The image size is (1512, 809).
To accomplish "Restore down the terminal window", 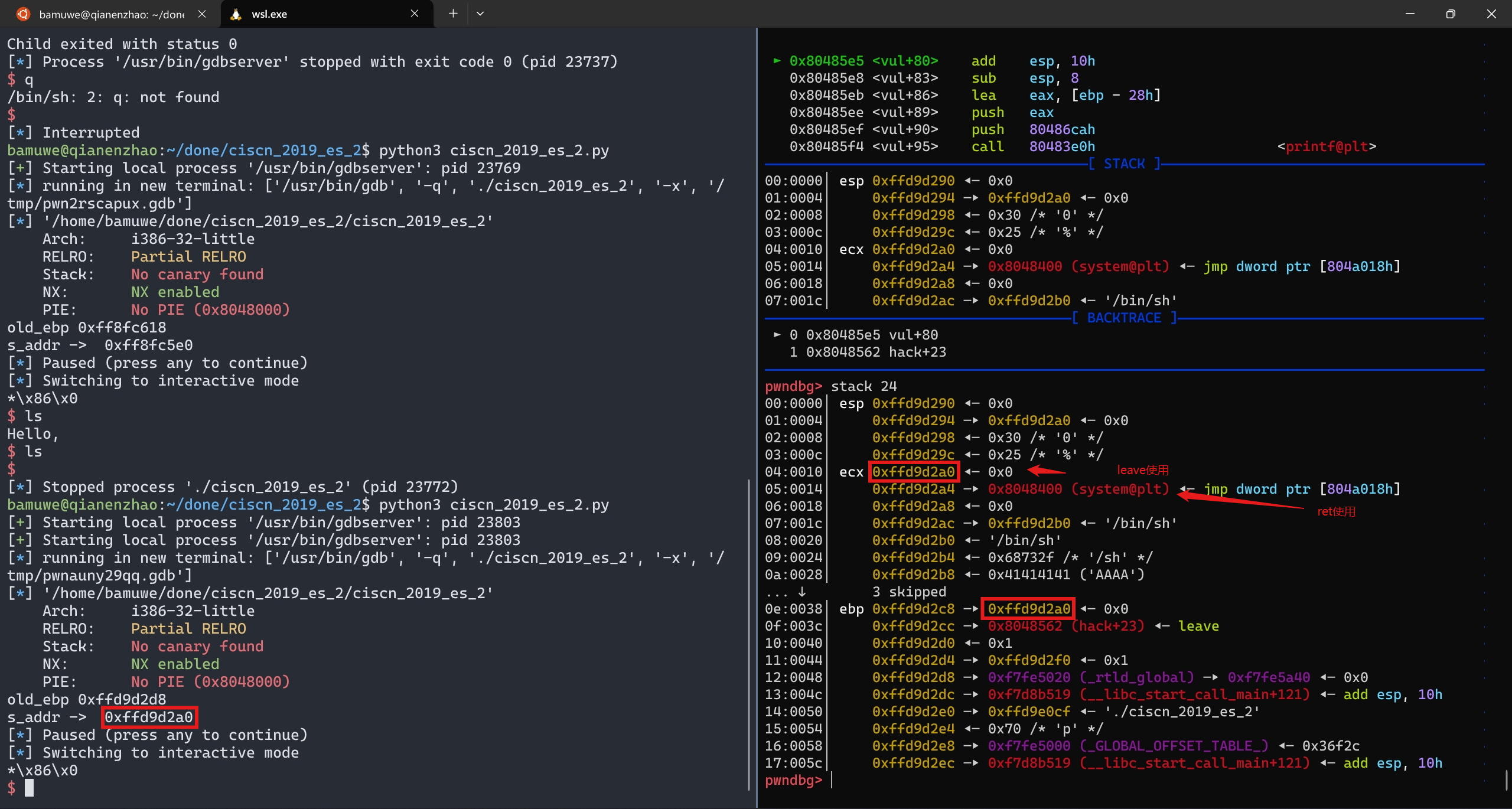I will pyautogui.click(x=1451, y=14).
